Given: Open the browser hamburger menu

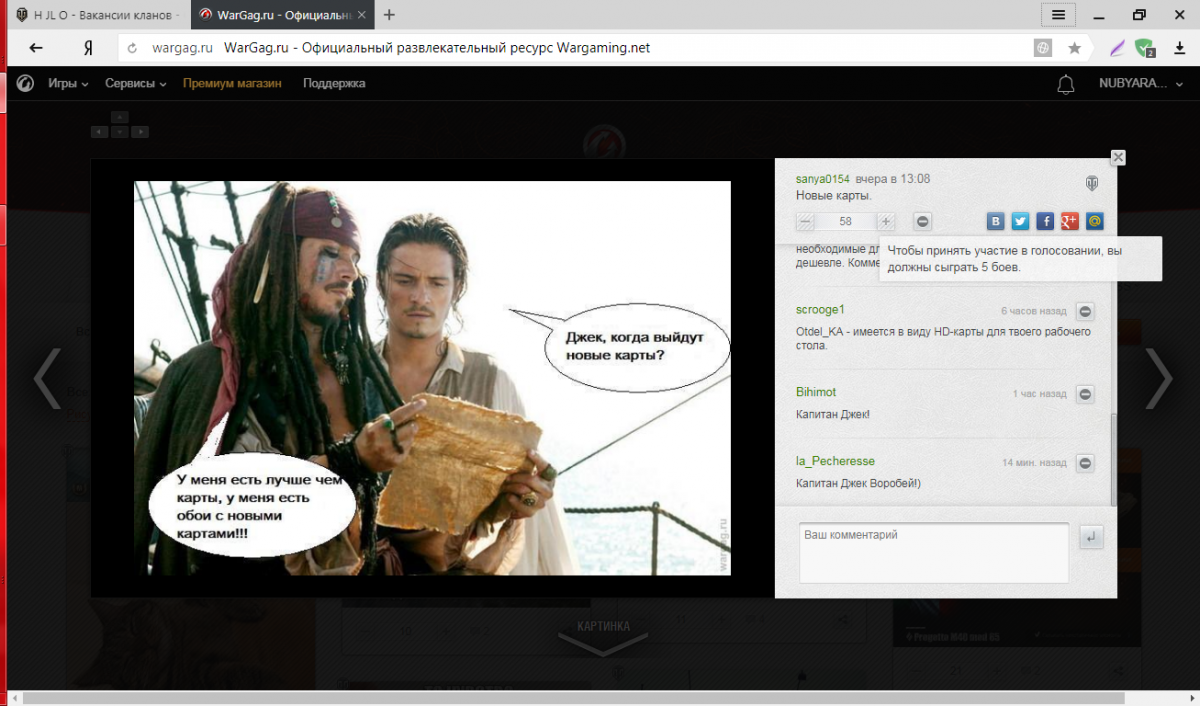Looking at the screenshot, I should (x=1058, y=15).
